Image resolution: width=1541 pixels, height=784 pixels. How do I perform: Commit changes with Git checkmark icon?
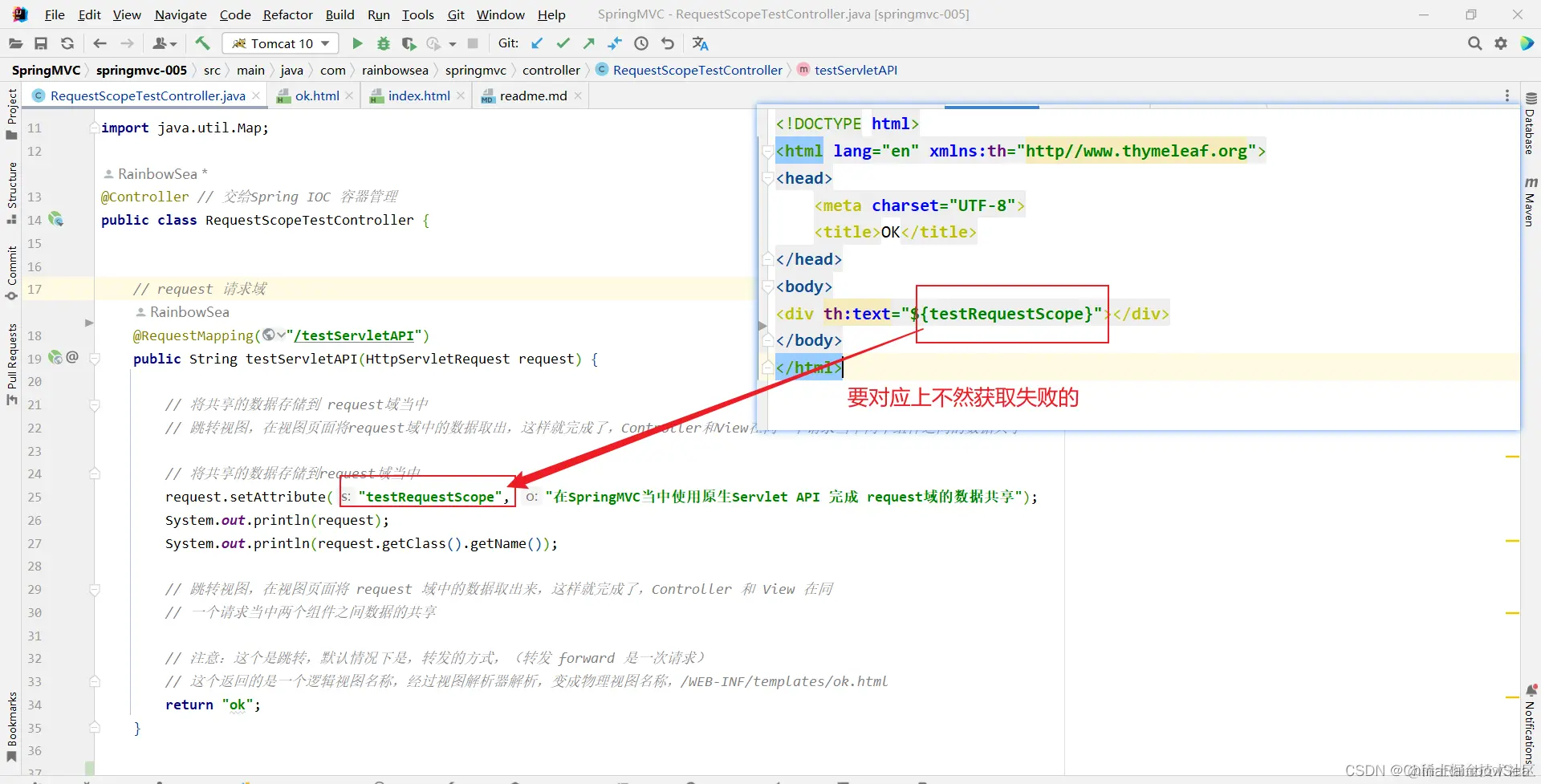click(x=563, y=43)
